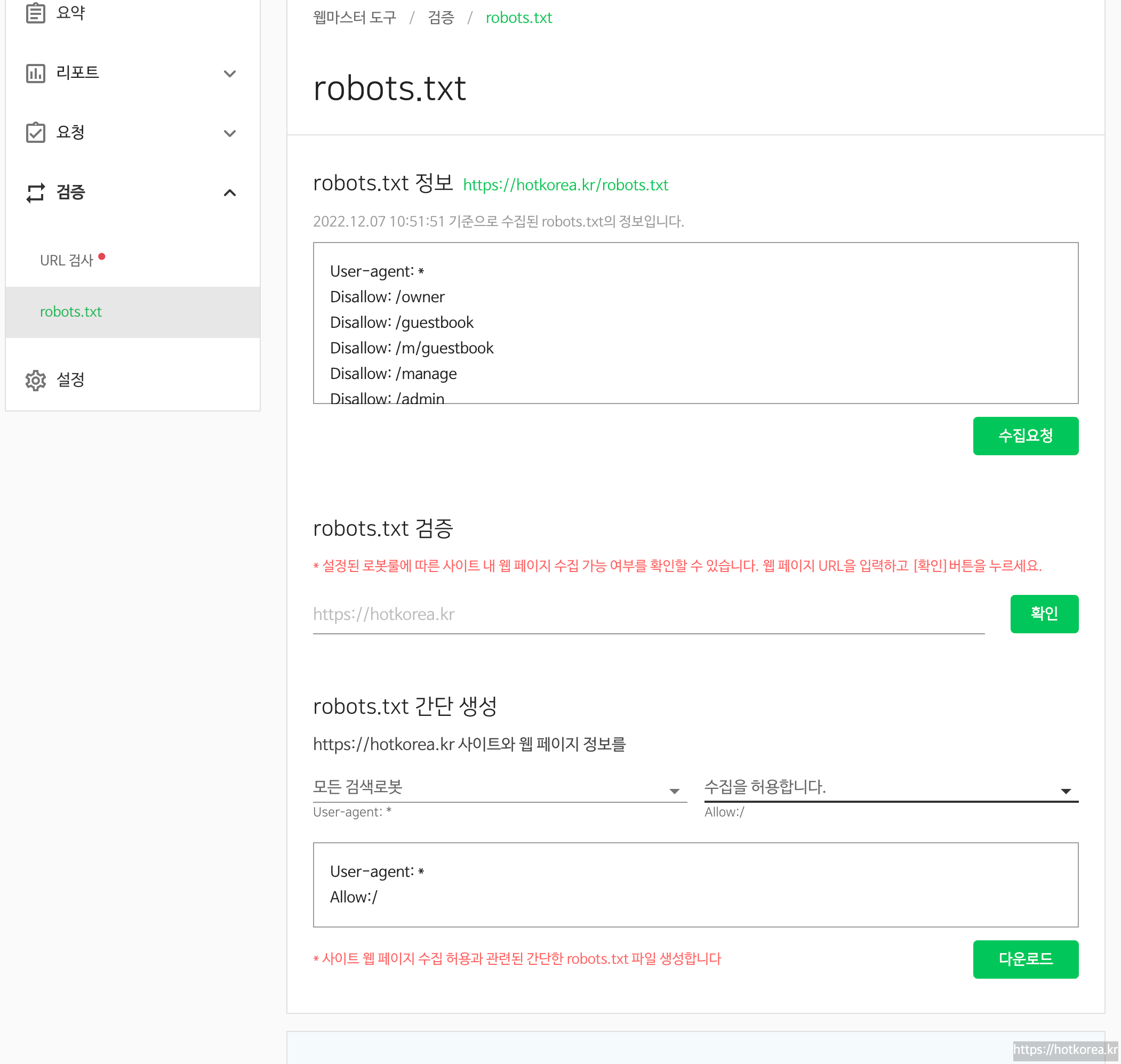
Task: Collapse the 검증 section chevron
Action: (x=230, y=193)
